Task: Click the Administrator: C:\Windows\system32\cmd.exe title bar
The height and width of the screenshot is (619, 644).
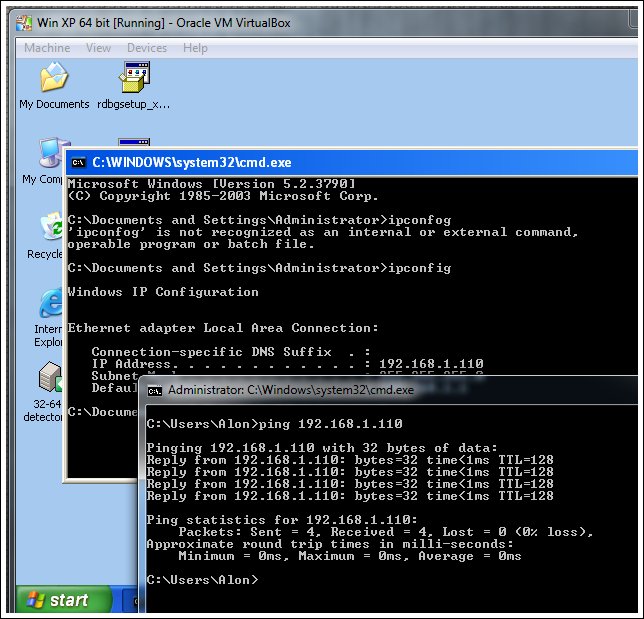Action: [x=389, y=390]
